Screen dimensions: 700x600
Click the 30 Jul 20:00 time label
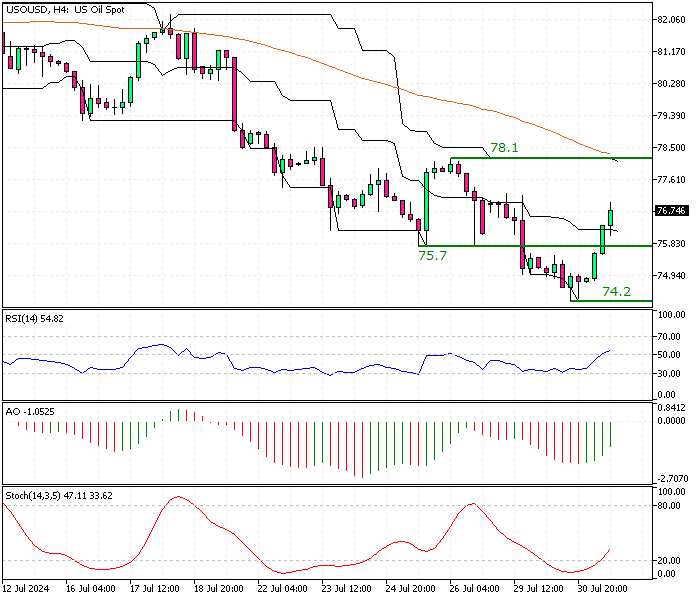602,588
